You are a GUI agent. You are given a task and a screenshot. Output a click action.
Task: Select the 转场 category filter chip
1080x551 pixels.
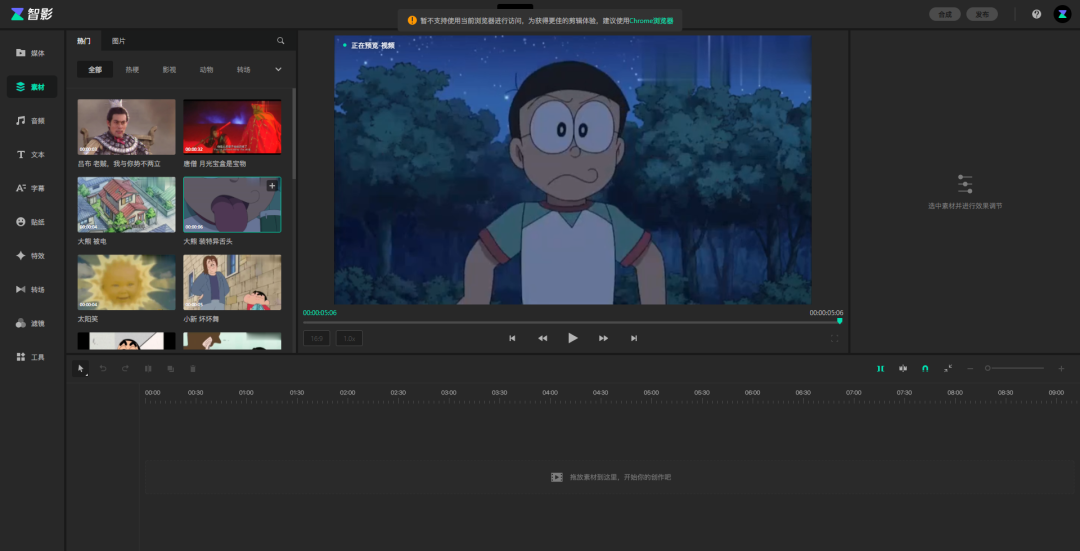tap(244, 70)
